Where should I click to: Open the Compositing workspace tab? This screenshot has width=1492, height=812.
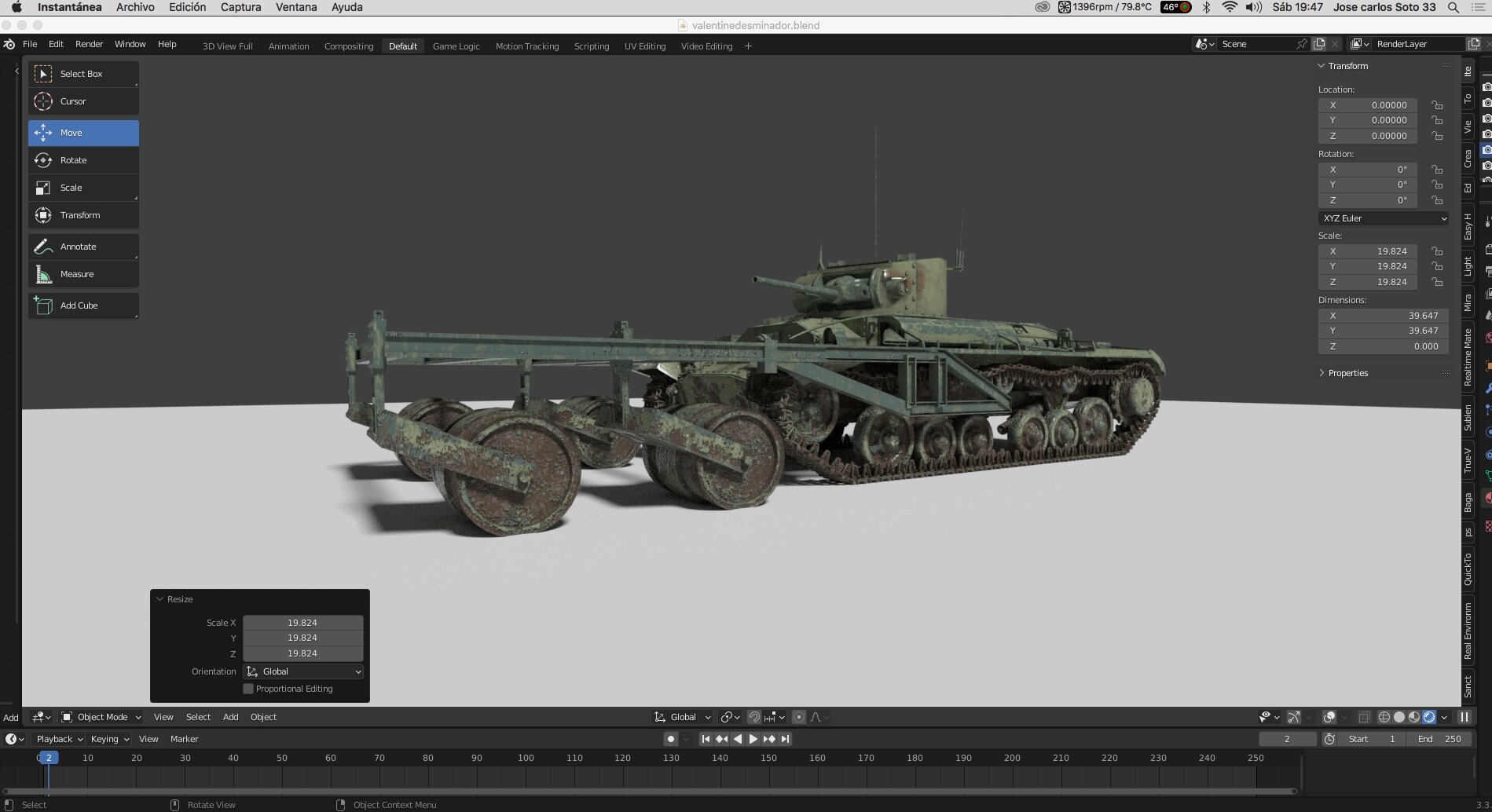[x=349, y=46]
